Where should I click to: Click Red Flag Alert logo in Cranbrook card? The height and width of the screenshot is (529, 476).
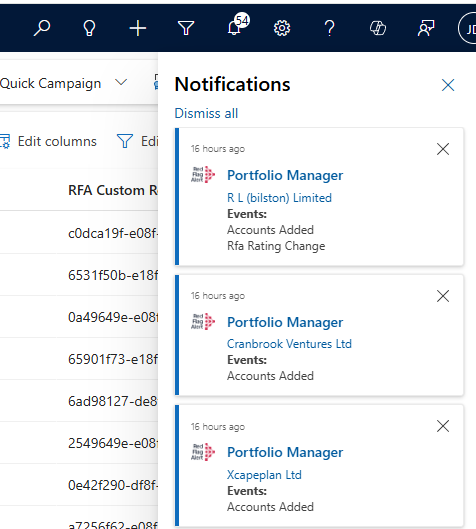click(203, 322)
